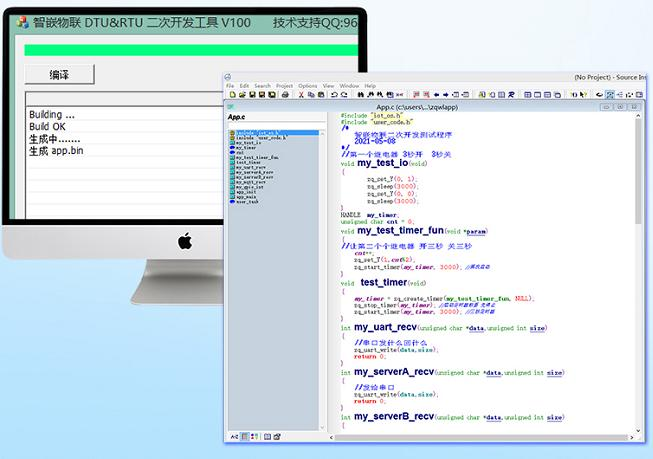Open the Search menu
The height and width of the screenshot is (459, 653).
click(x=262, y=86)
